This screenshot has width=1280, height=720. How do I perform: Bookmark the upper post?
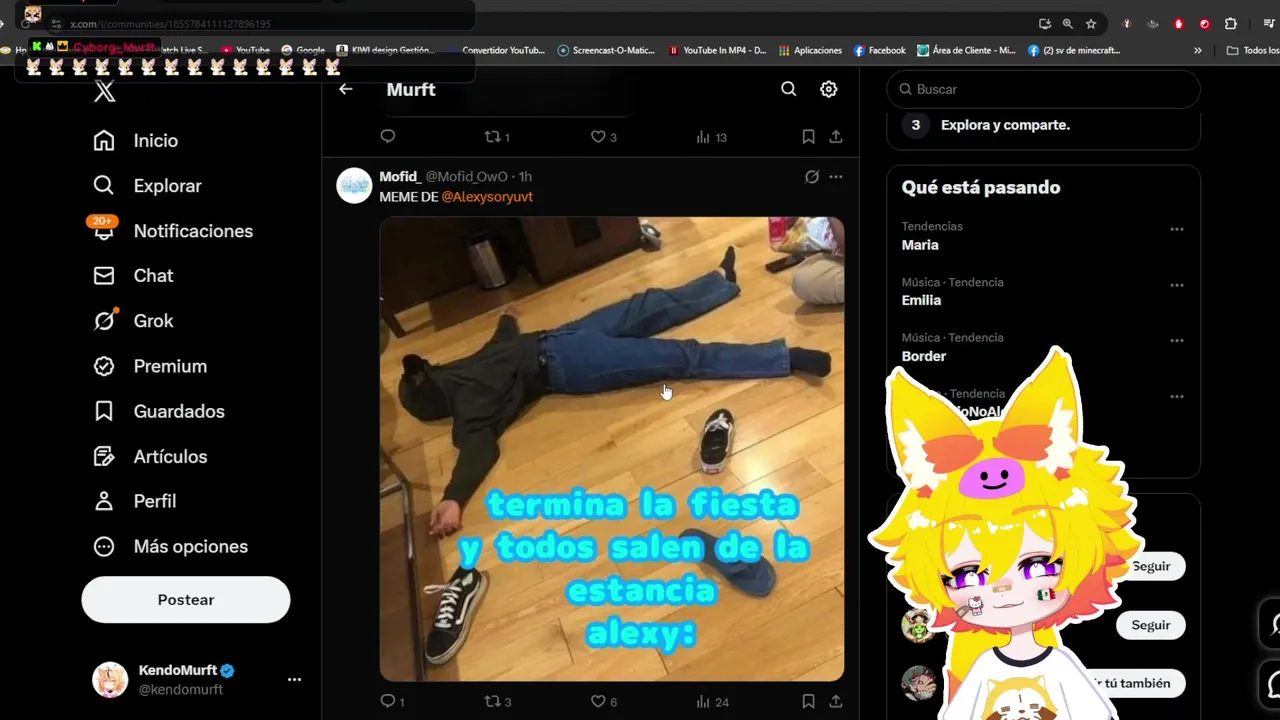click(808, 137)
